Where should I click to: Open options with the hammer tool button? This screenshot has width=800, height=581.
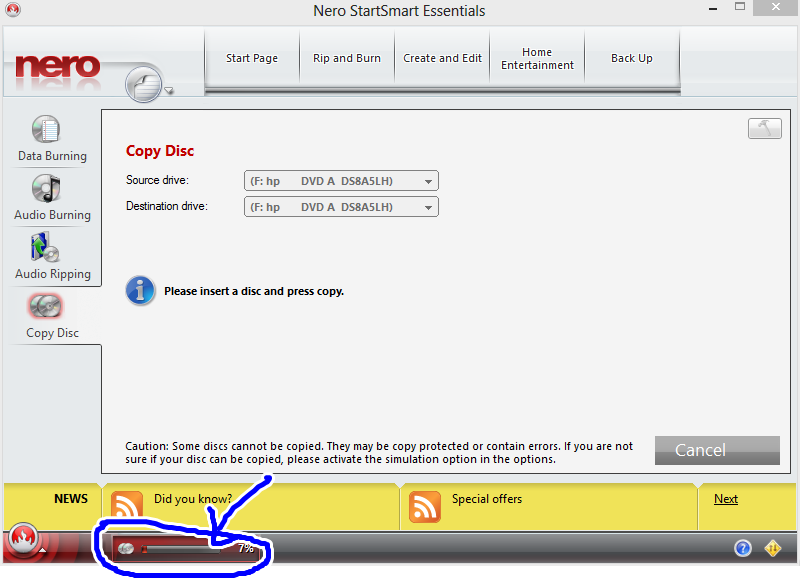coord(764,128)
